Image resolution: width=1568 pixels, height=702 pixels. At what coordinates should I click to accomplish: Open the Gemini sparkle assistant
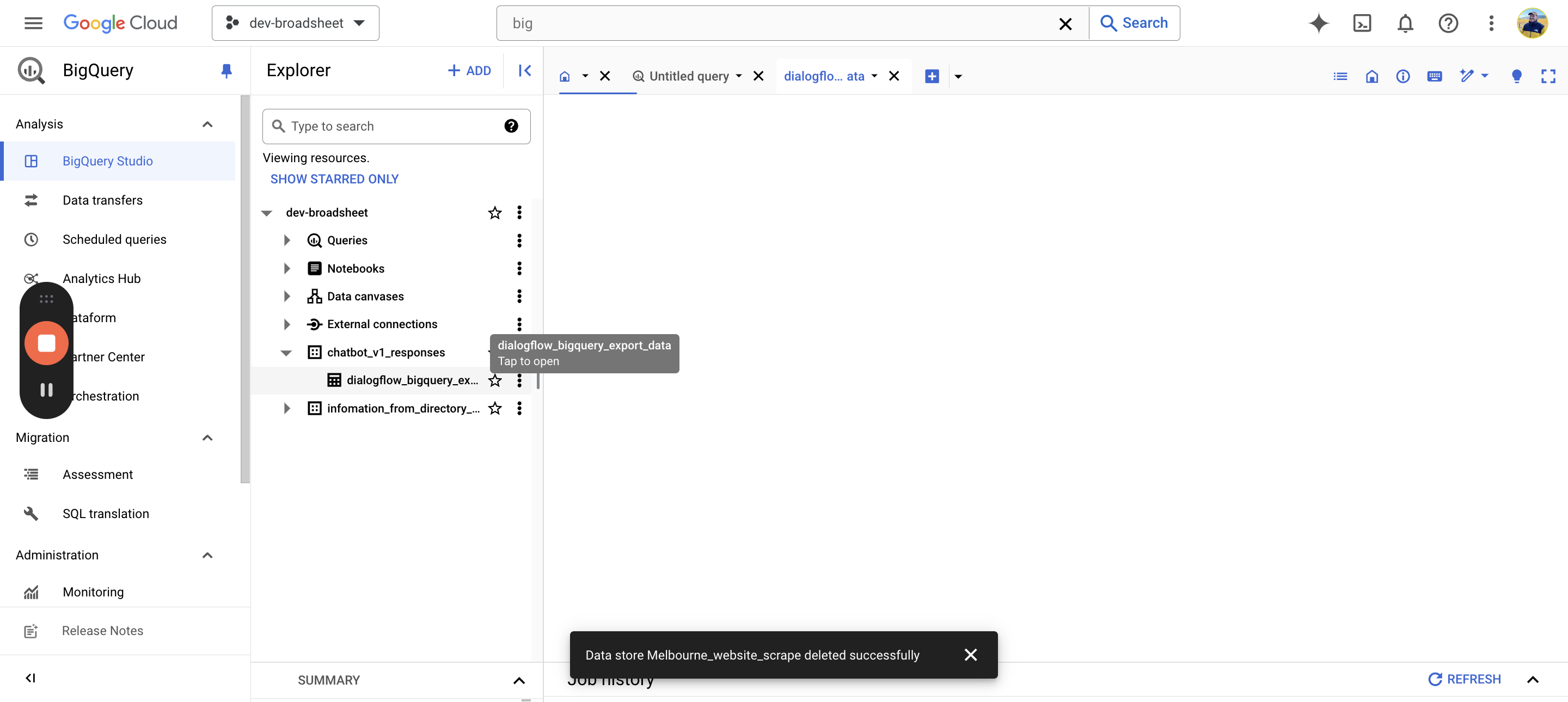coord(1319,23)
